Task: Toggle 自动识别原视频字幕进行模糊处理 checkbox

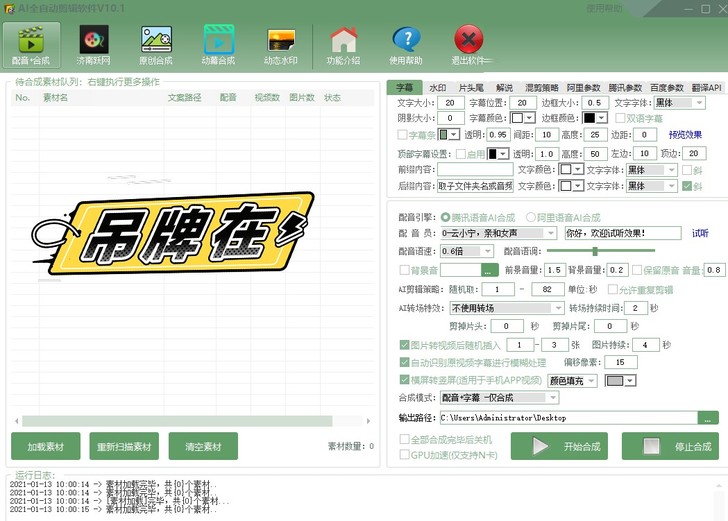Action: click(404, 362)
